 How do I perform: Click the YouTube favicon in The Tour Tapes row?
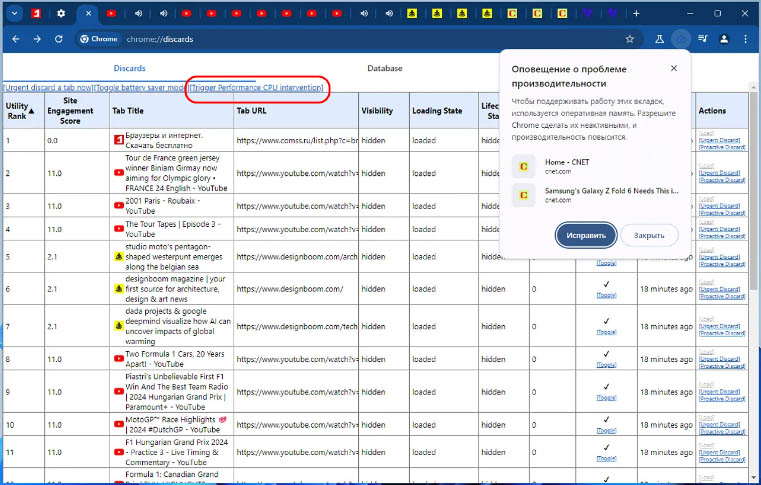(118, 229)
